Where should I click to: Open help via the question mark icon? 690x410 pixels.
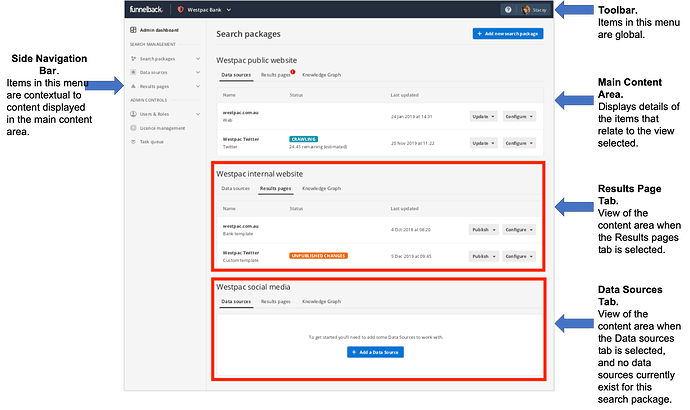(x=508, y=10)
